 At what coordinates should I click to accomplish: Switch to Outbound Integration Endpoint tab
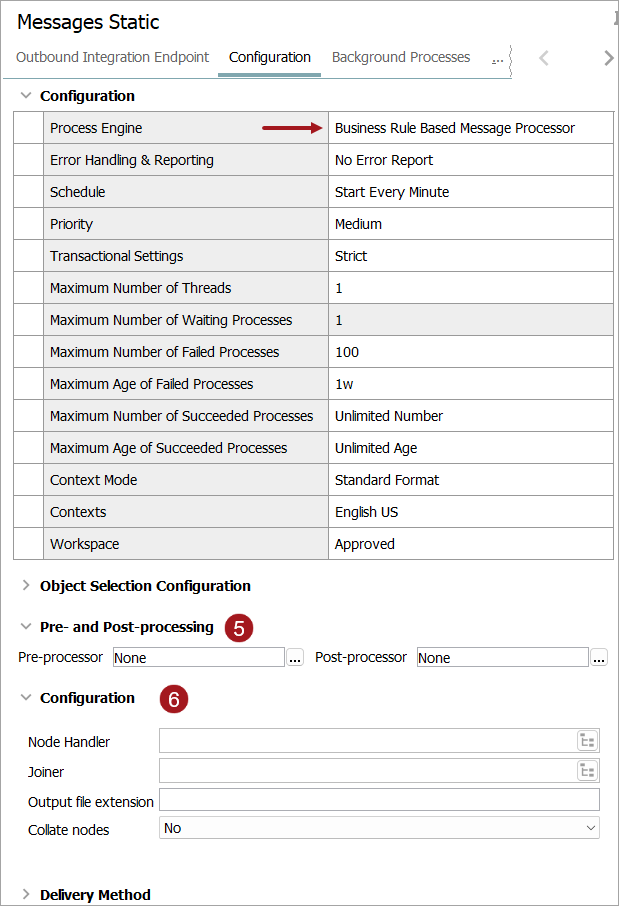click(112, 58)
